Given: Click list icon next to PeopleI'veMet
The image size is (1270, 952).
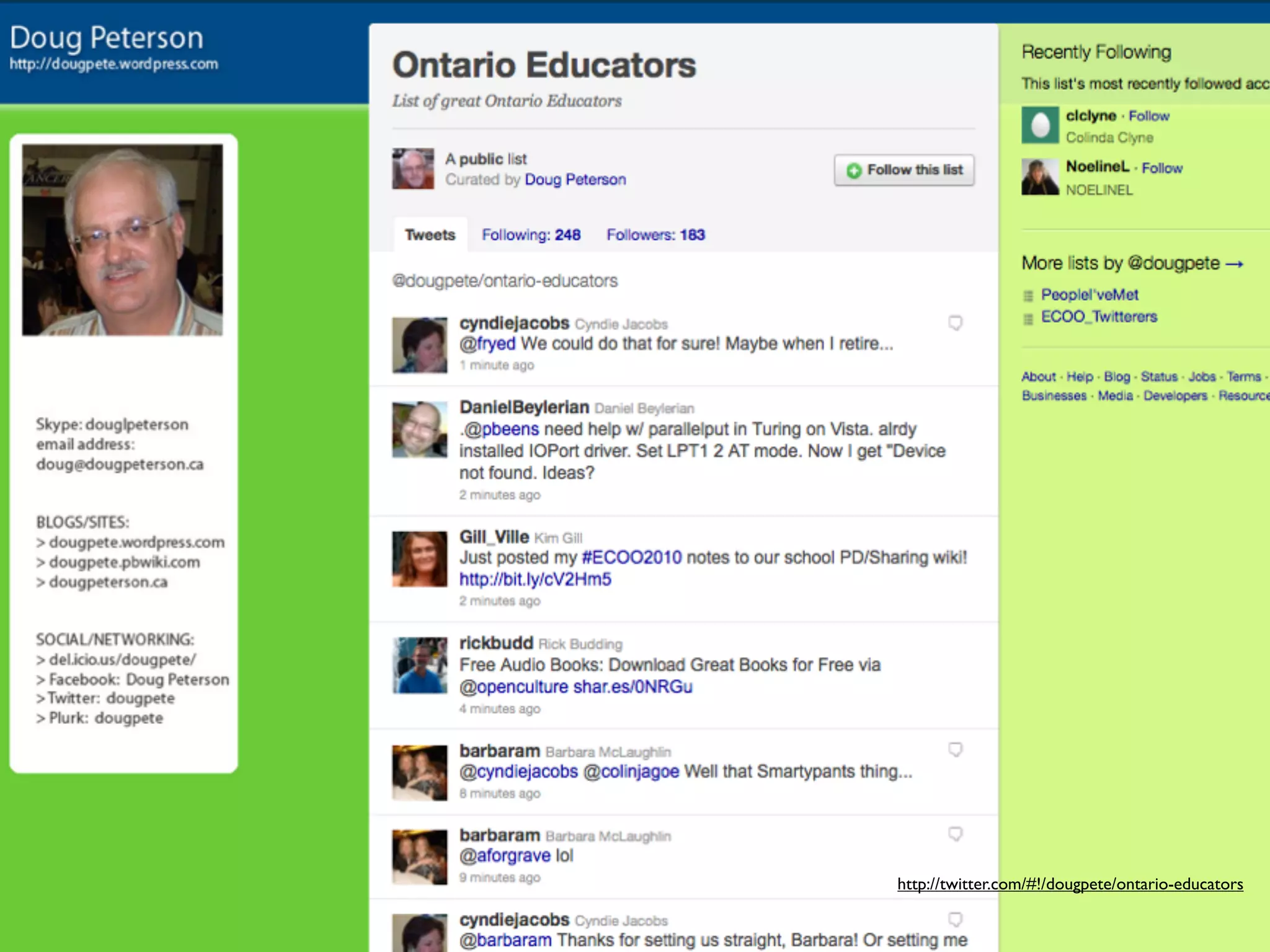Looking at the screenshot, I should point(1028,296).
